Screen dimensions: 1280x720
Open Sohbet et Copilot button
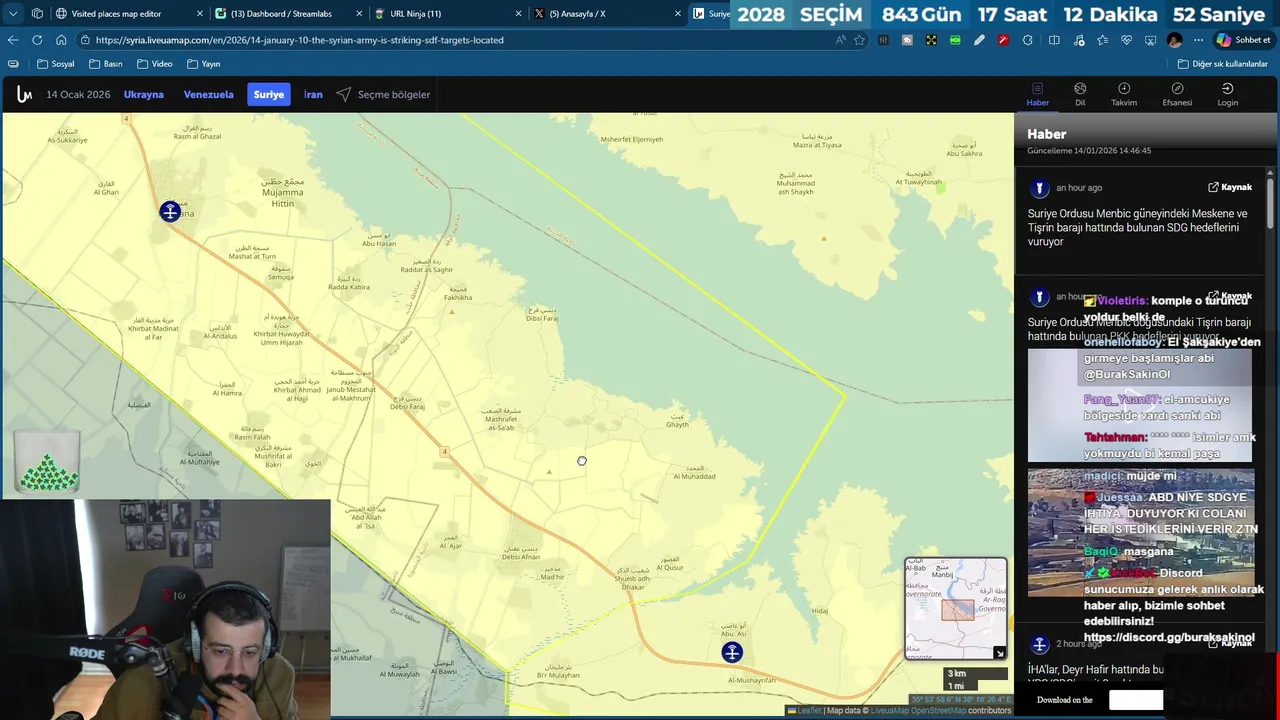tap(1243, 40)
